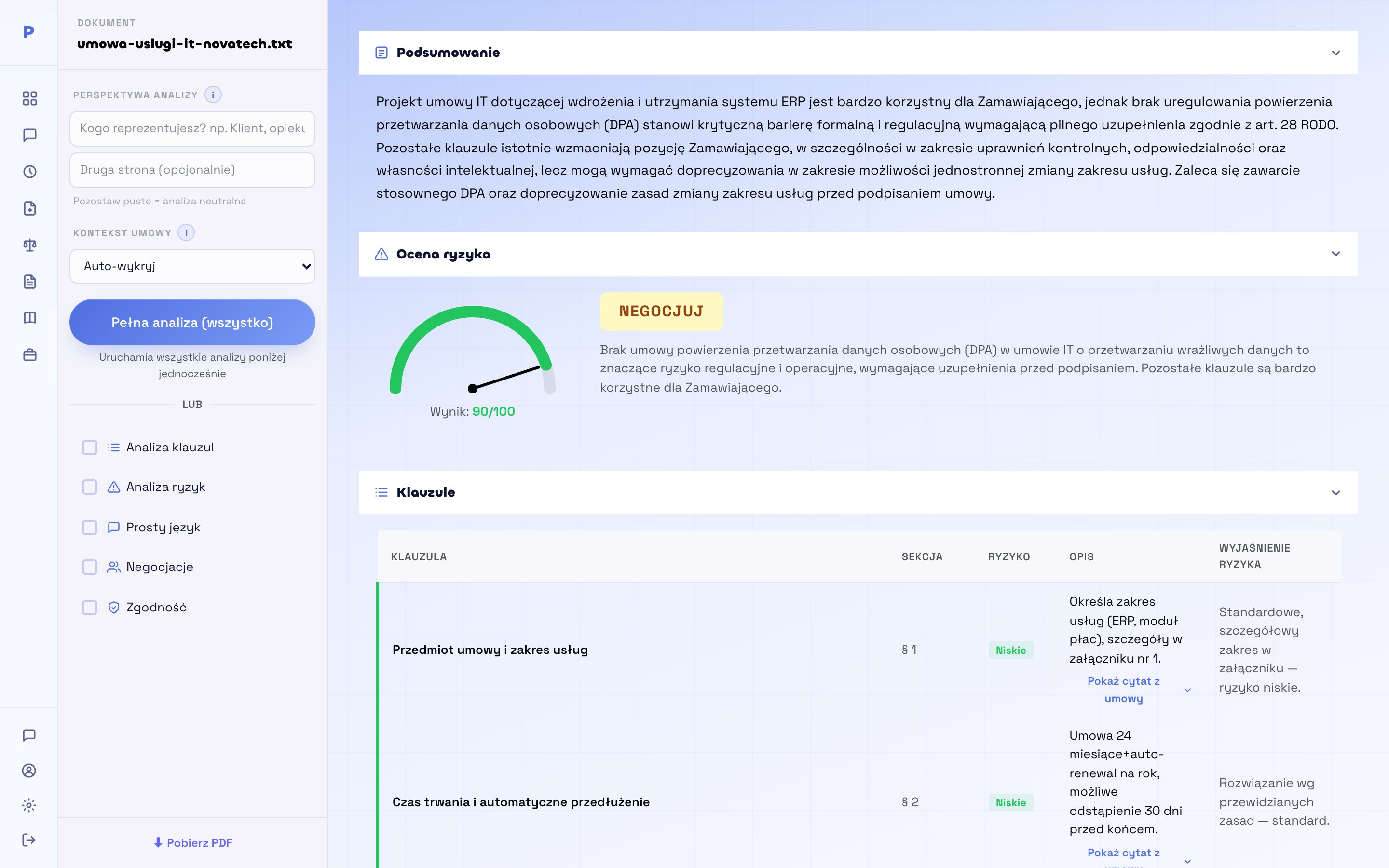This screenshot has width=1389, height=868.
Task: Toggle the sun theme icon
Action: click(29, 805)
